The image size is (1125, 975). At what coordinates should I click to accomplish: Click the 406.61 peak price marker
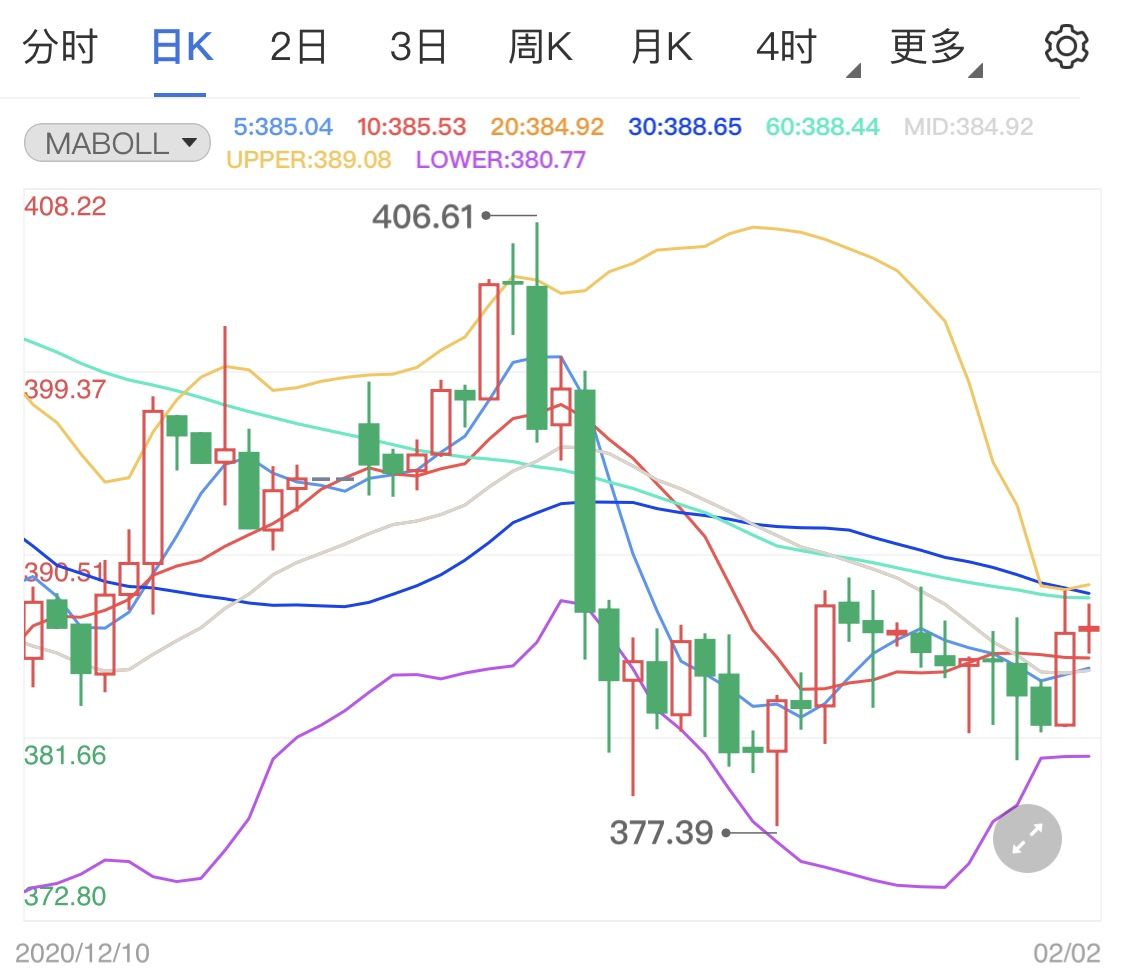click(x=424, y=217)
